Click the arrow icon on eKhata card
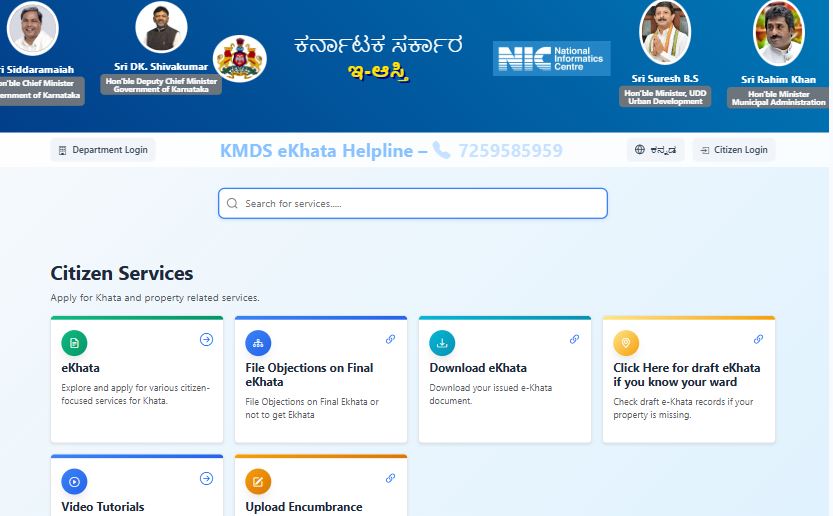833x516 pixels. [206, 339]
